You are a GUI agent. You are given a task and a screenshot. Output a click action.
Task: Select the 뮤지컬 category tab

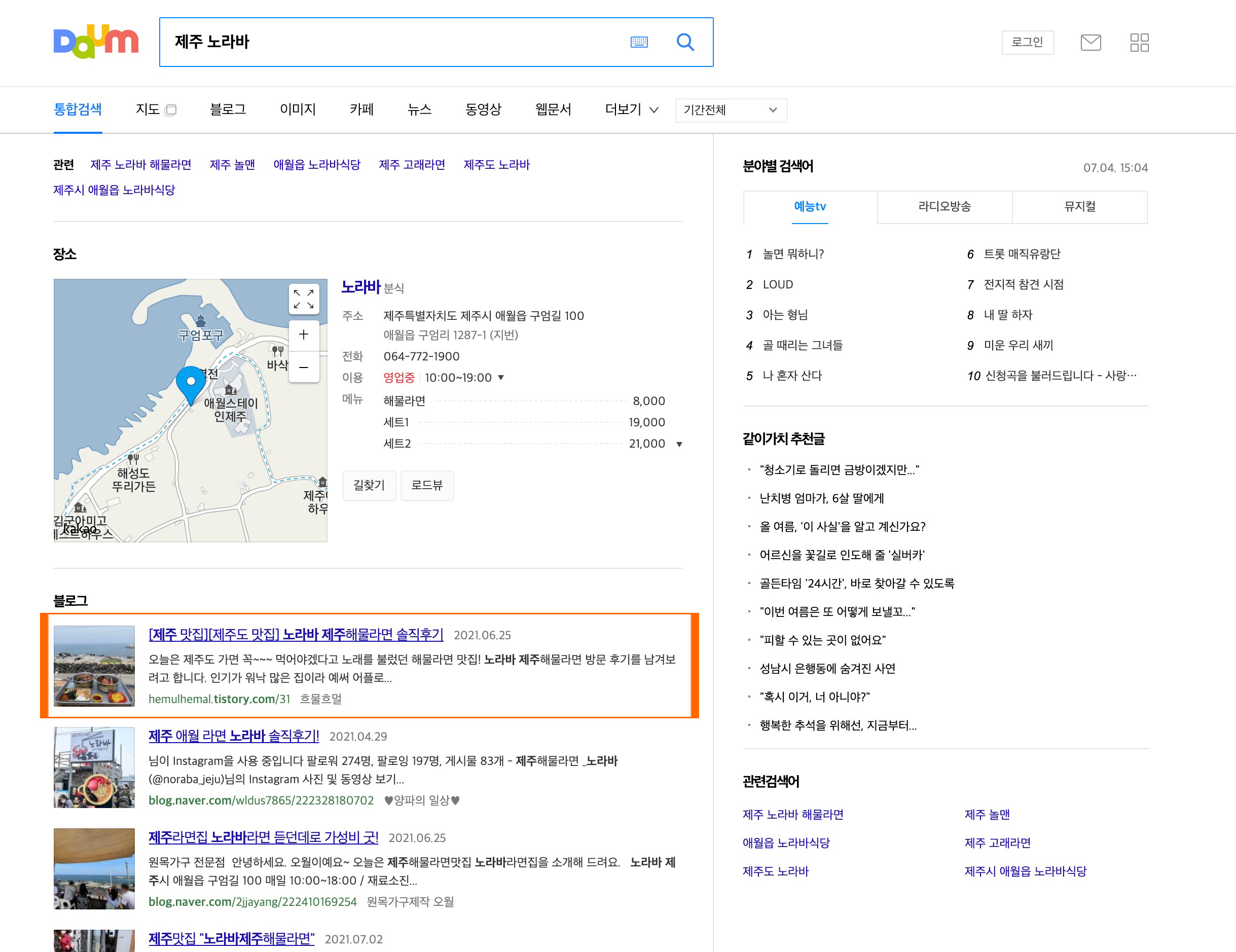1080,207
